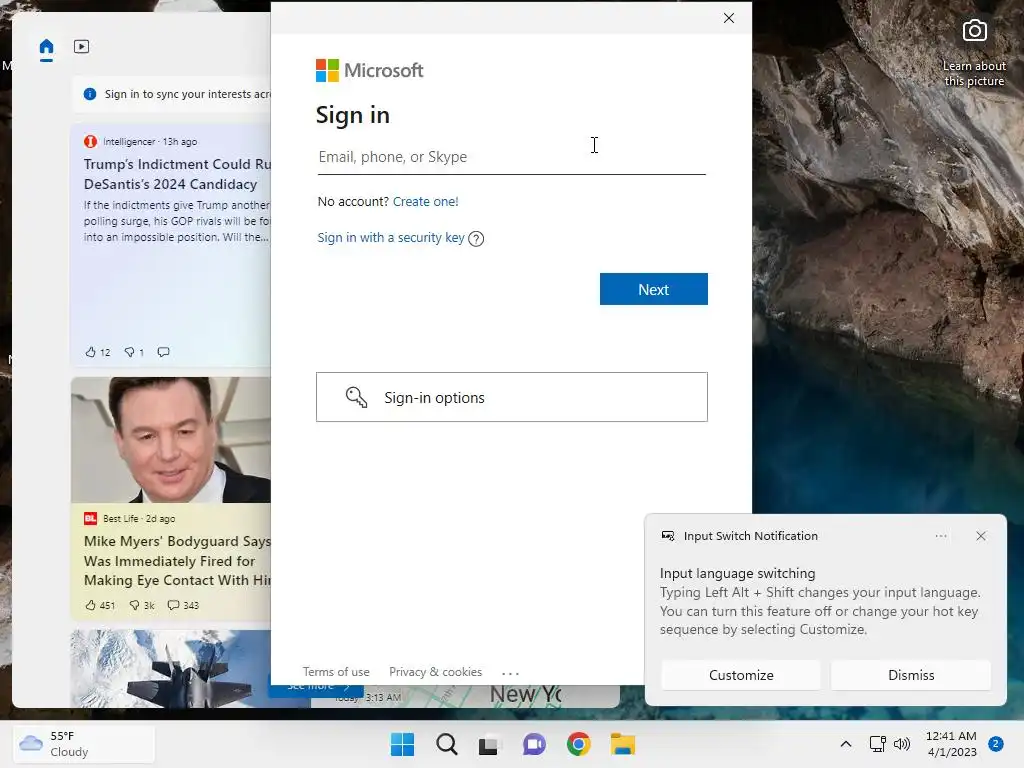Click the key icon in Sign-in options

pos(356,397)
